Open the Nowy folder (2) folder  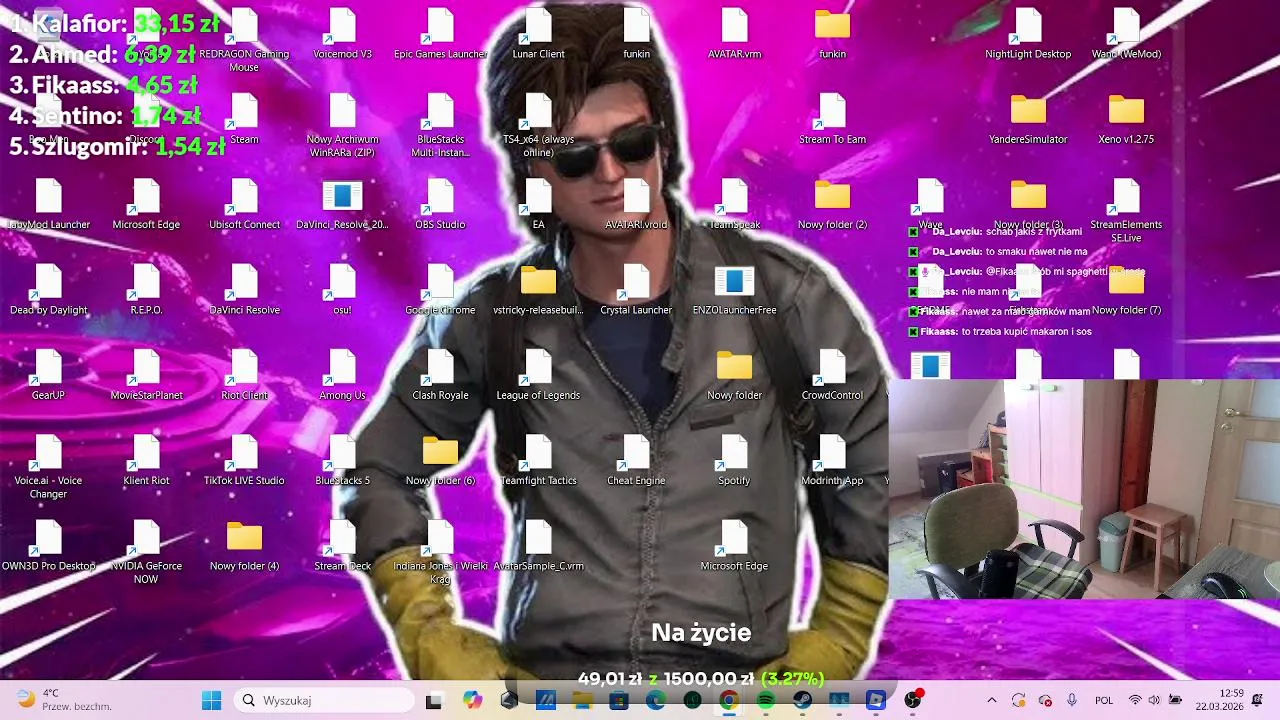click(832, 204)
